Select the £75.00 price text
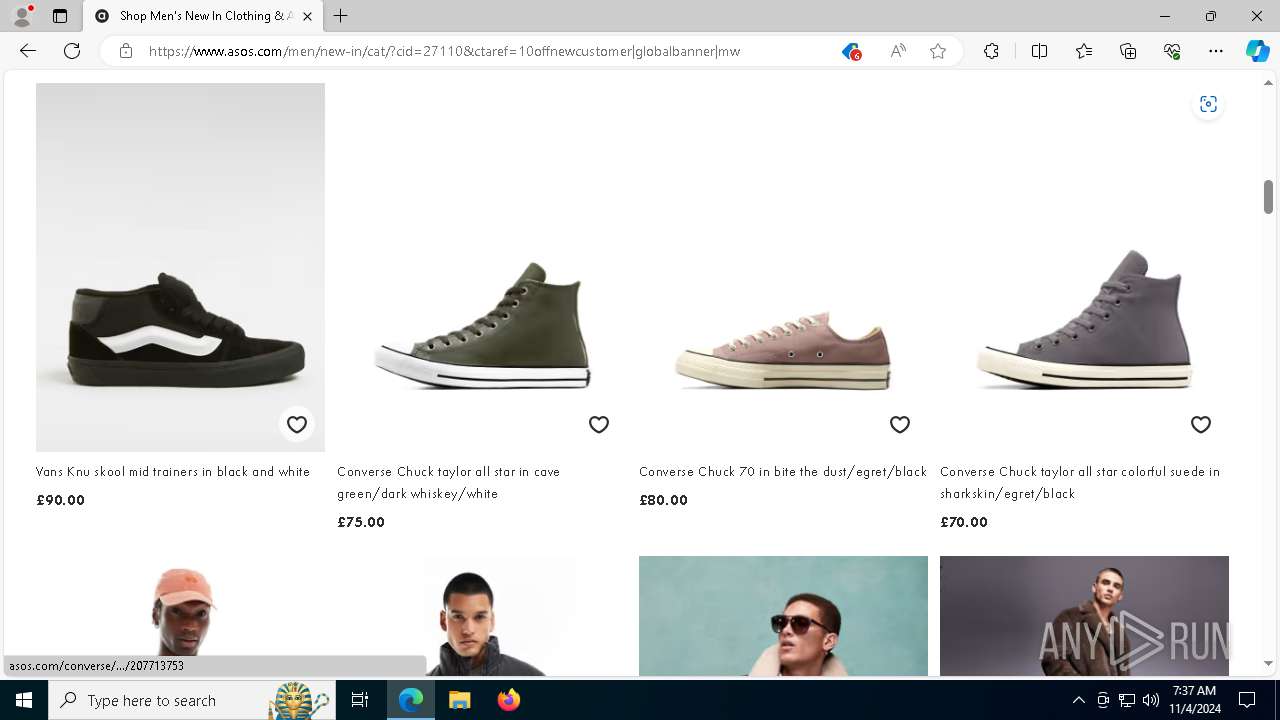The width and height of the screenshot is (1280, 720). click(361, 522)
